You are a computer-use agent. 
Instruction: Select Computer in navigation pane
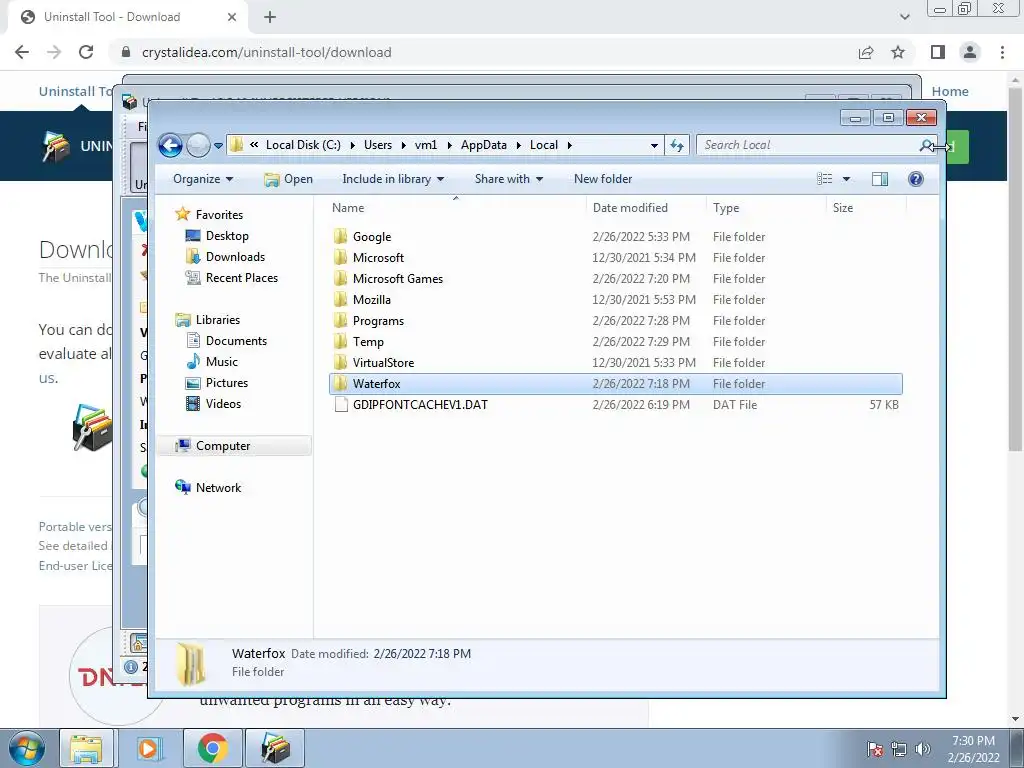click(223, 446)
